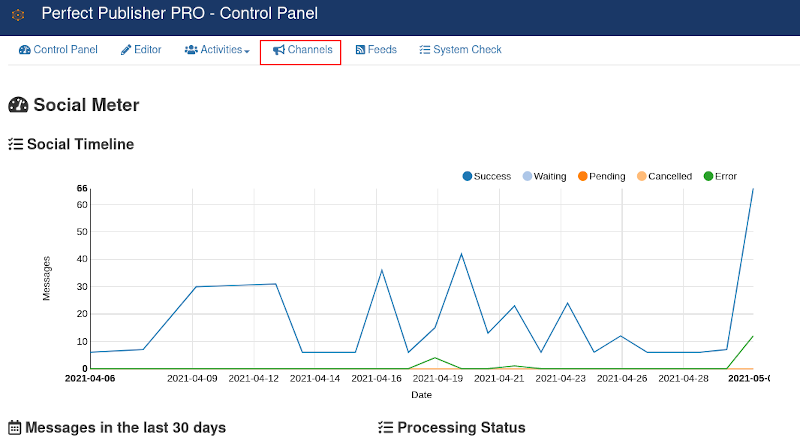Click the 2021-04-09 date axis label
Screen dimensions: 800x447
192,379
